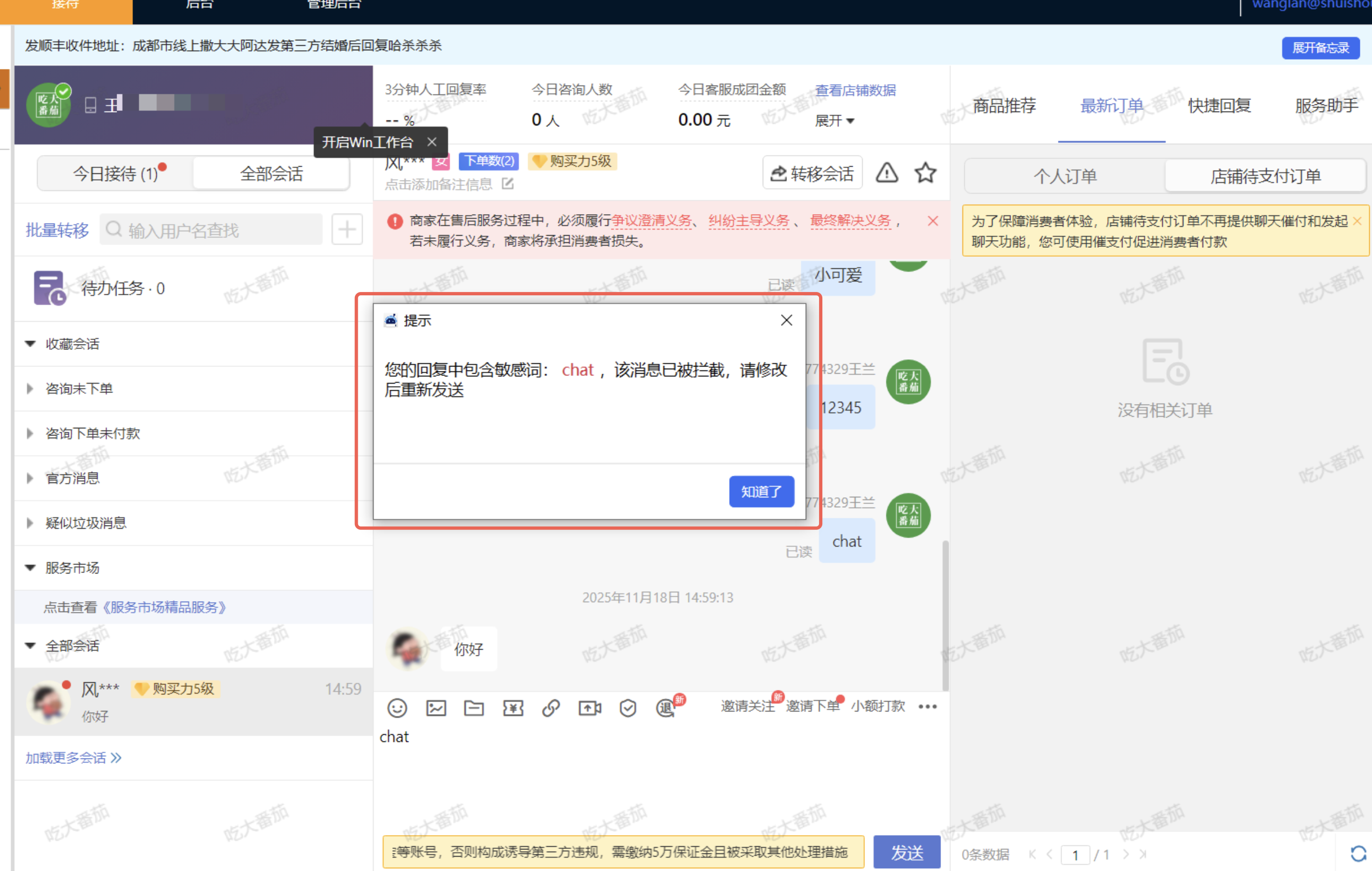Click the chat history vertical scrollbar
1372x871 pixels.
[945, 615]
